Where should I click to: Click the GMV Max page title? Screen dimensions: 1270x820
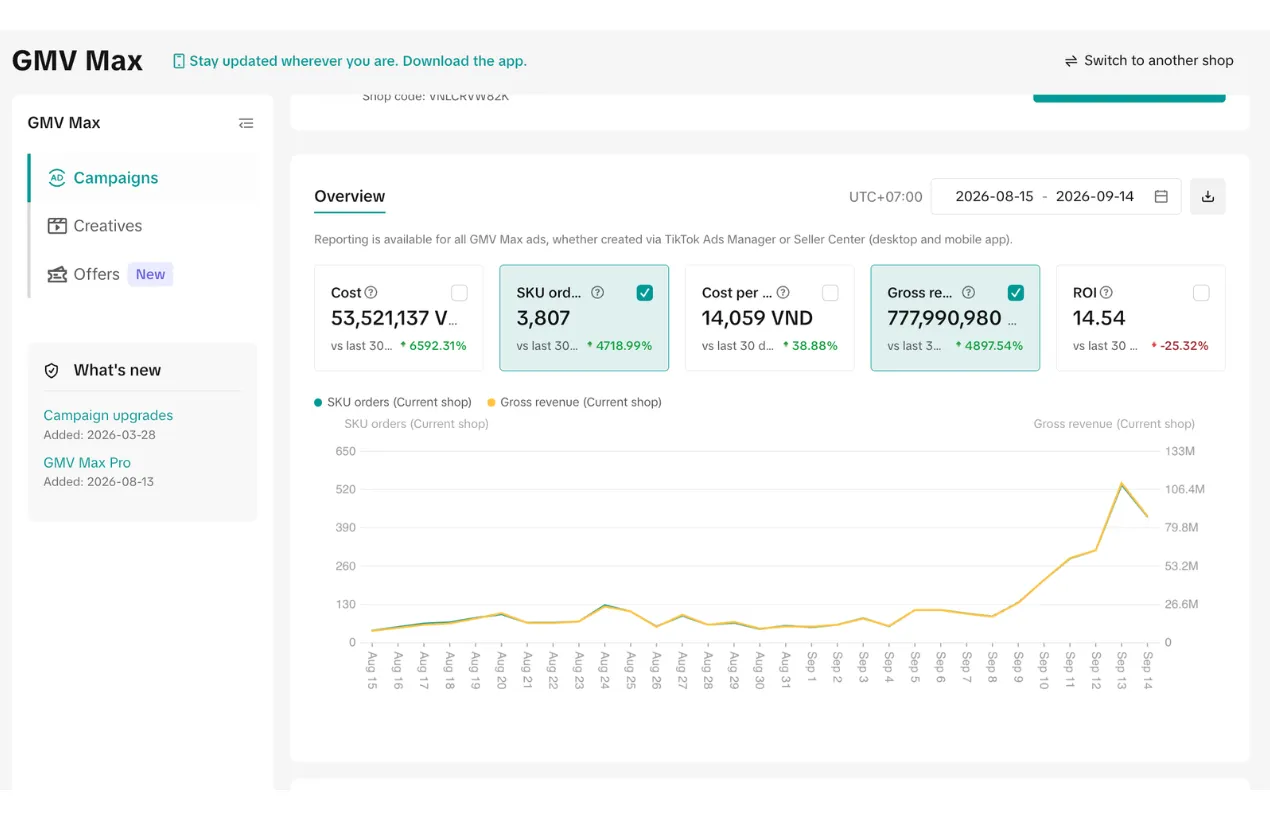(77, 61)
